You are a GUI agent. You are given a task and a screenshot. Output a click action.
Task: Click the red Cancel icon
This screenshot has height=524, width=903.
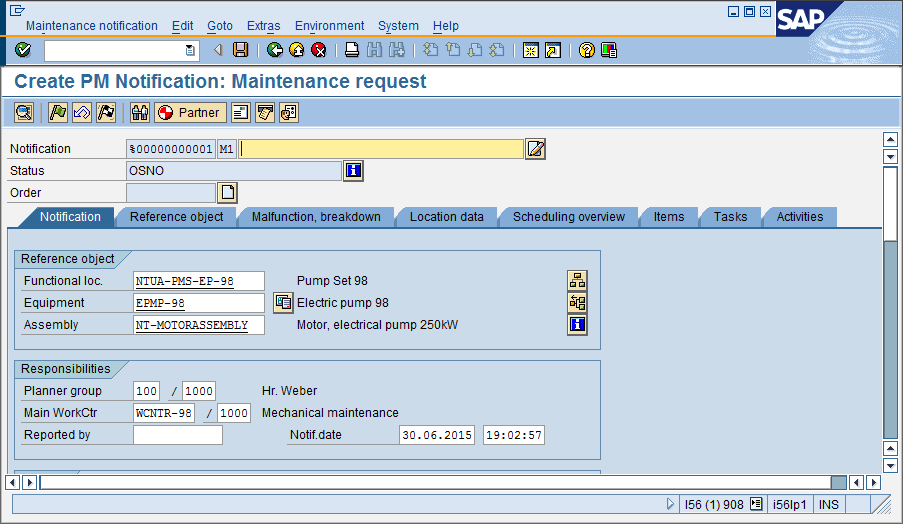pyautogui.click(x=318, y=50)
